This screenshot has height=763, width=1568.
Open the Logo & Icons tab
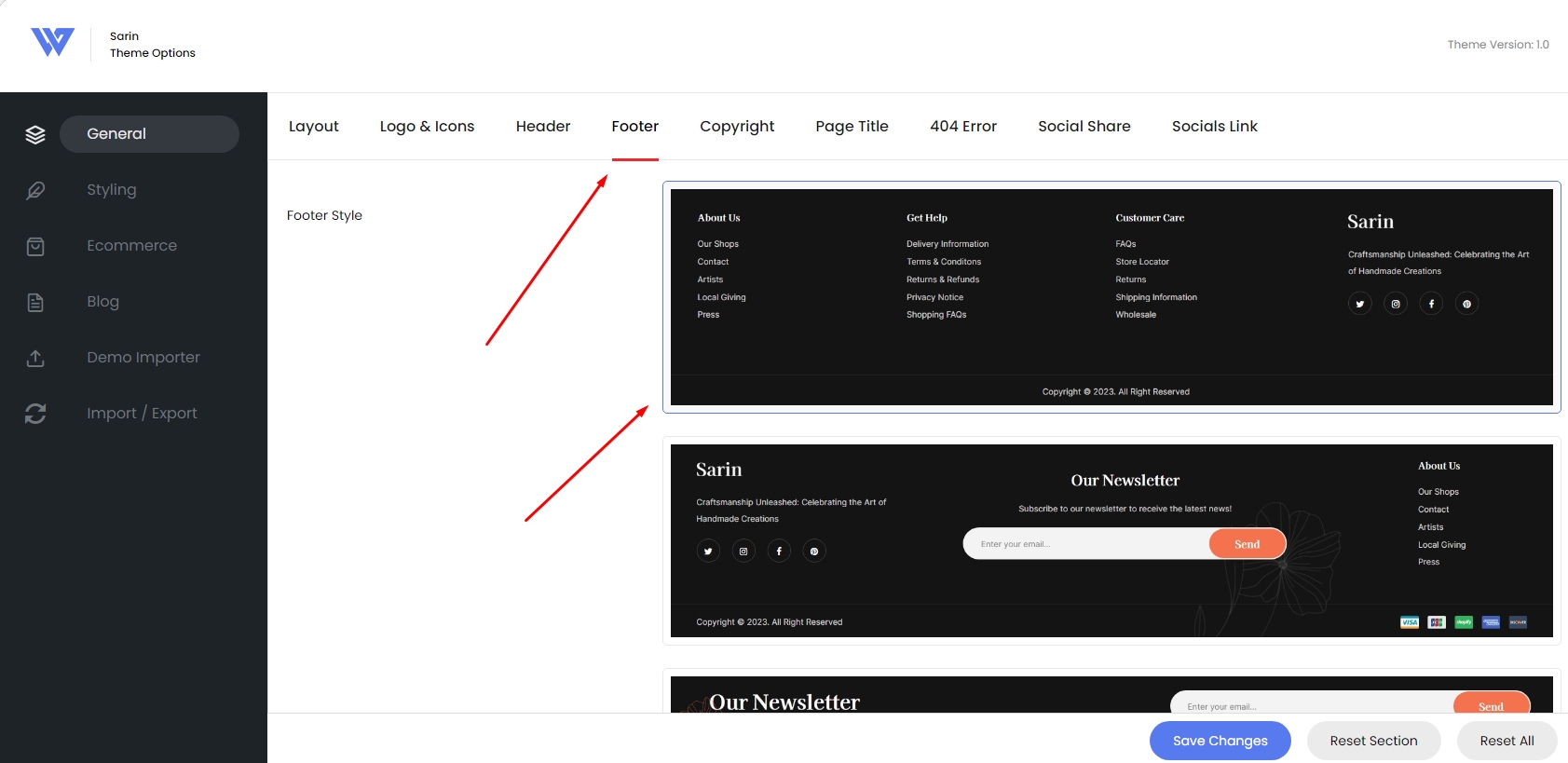click(x=427, y=127)
